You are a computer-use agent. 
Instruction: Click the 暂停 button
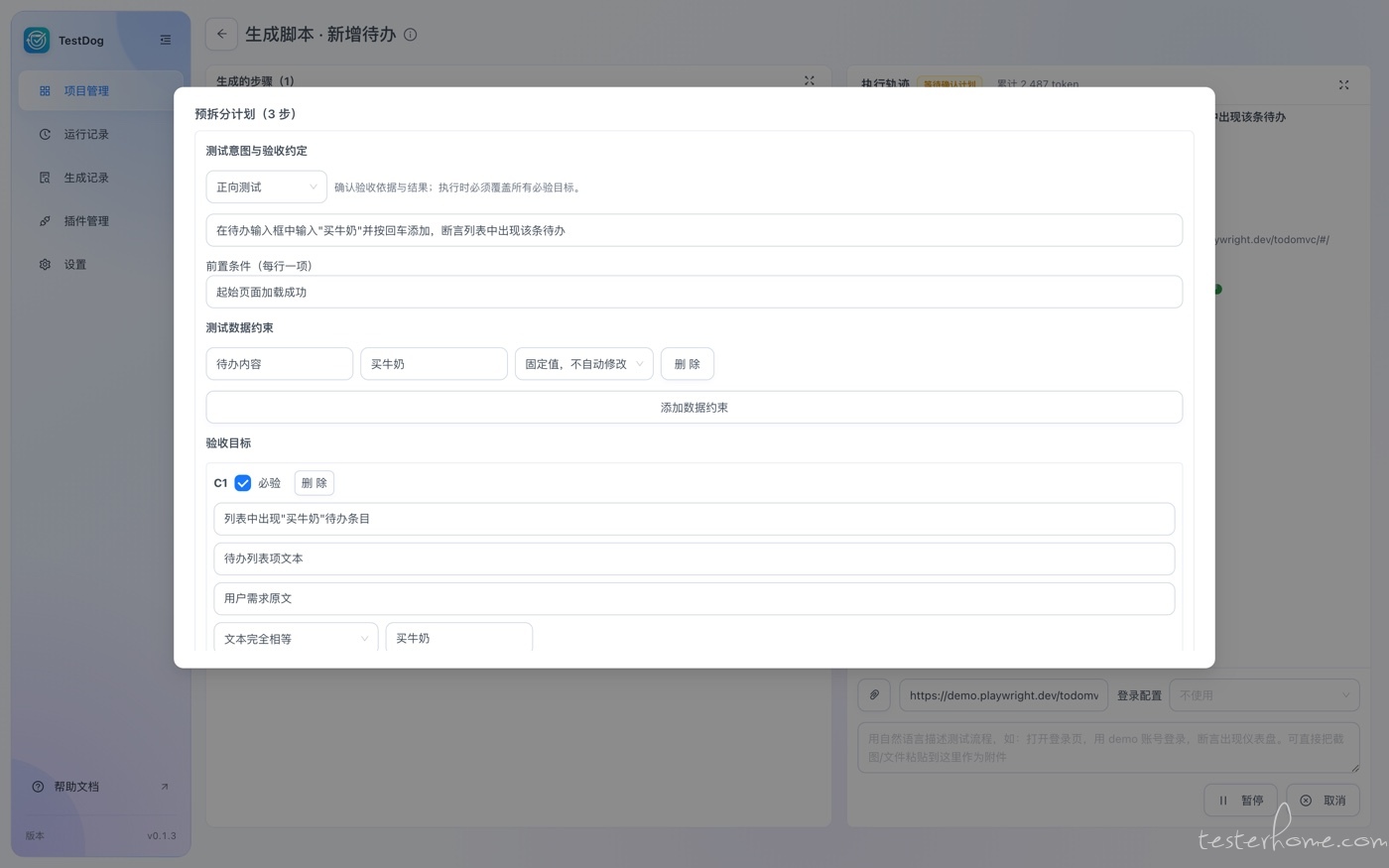1240,801
